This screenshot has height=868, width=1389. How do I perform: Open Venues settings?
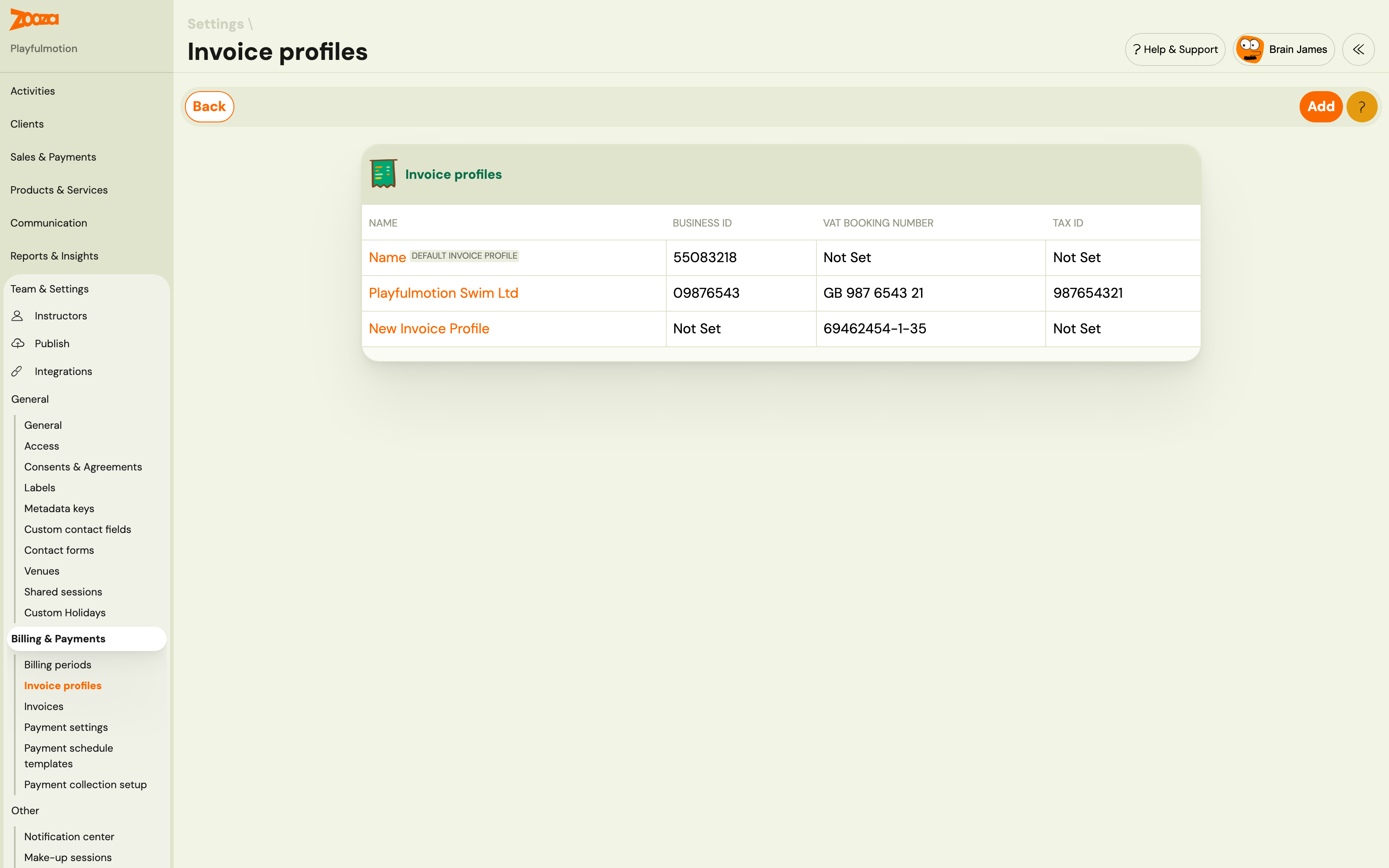pyautogui.click(x=42, y=571)
